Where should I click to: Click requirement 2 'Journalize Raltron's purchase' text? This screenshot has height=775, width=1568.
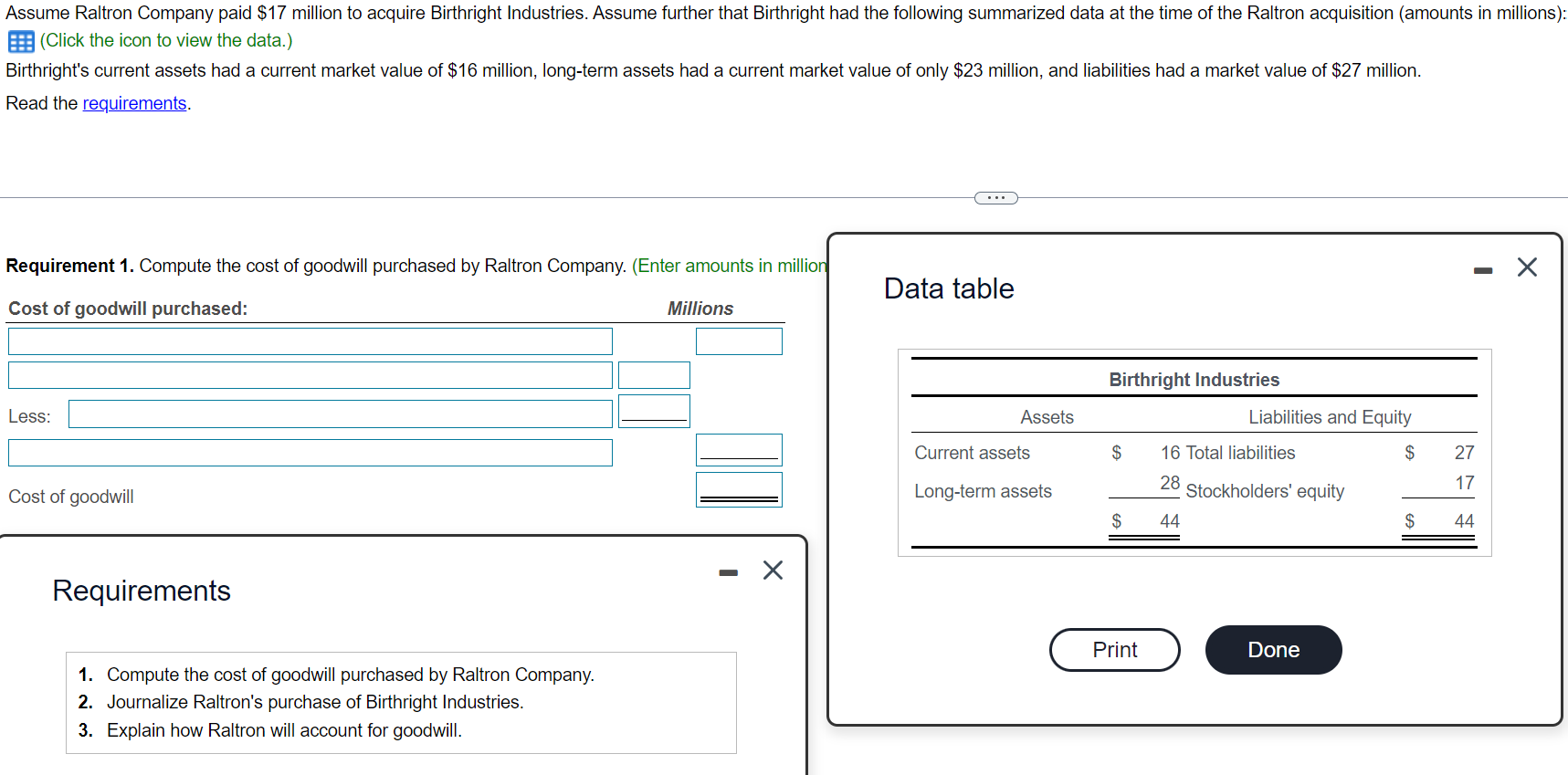point(315,702)
